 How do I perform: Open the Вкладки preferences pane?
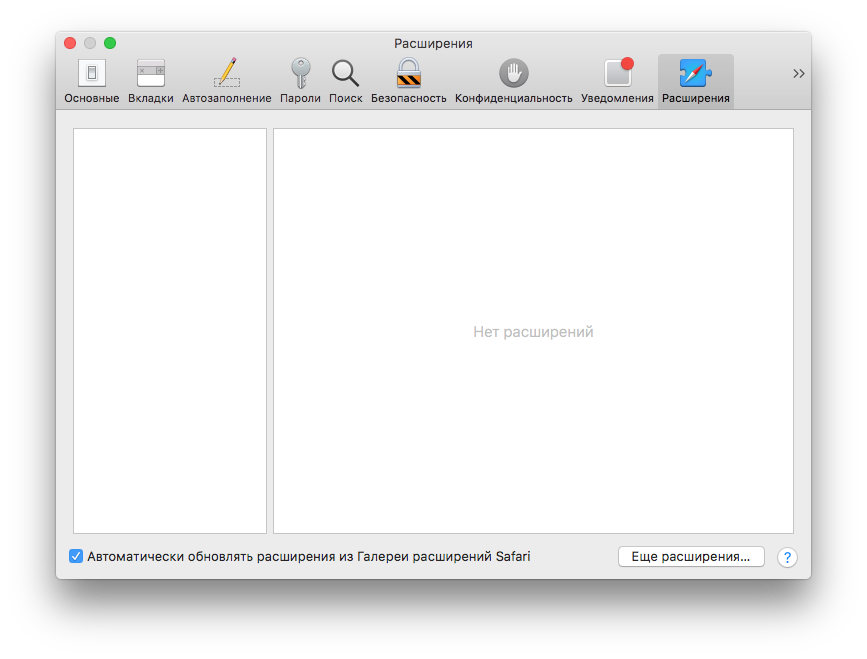point(151,81)
